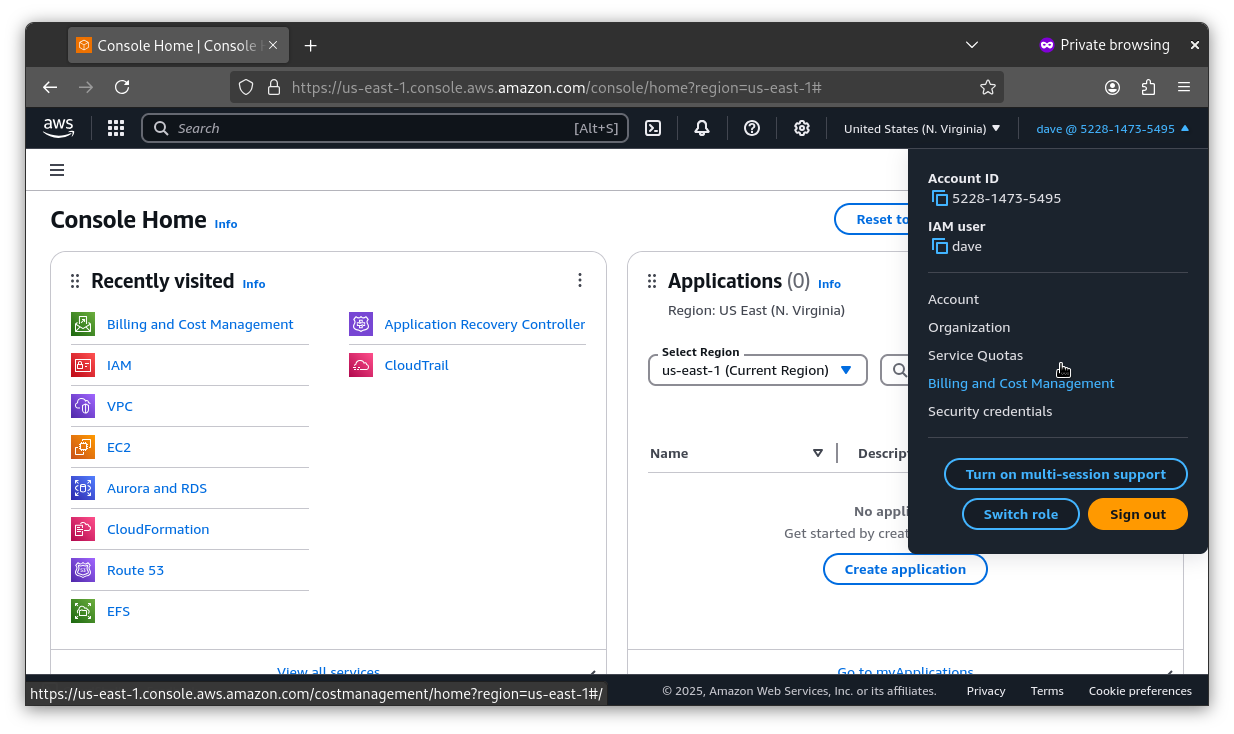Go back in browser history
Viewport: 1234px width, 734px height.
pos(50,87)
